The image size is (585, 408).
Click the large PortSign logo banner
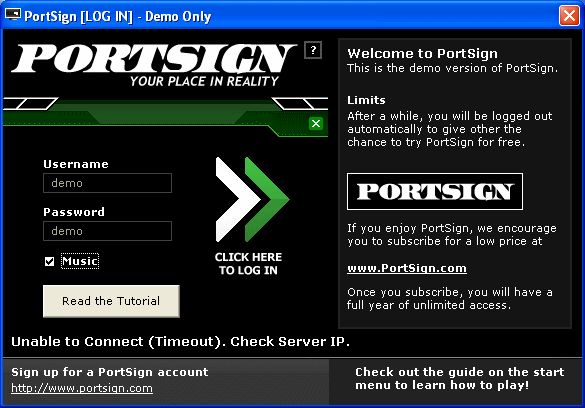tap(153, 59)
